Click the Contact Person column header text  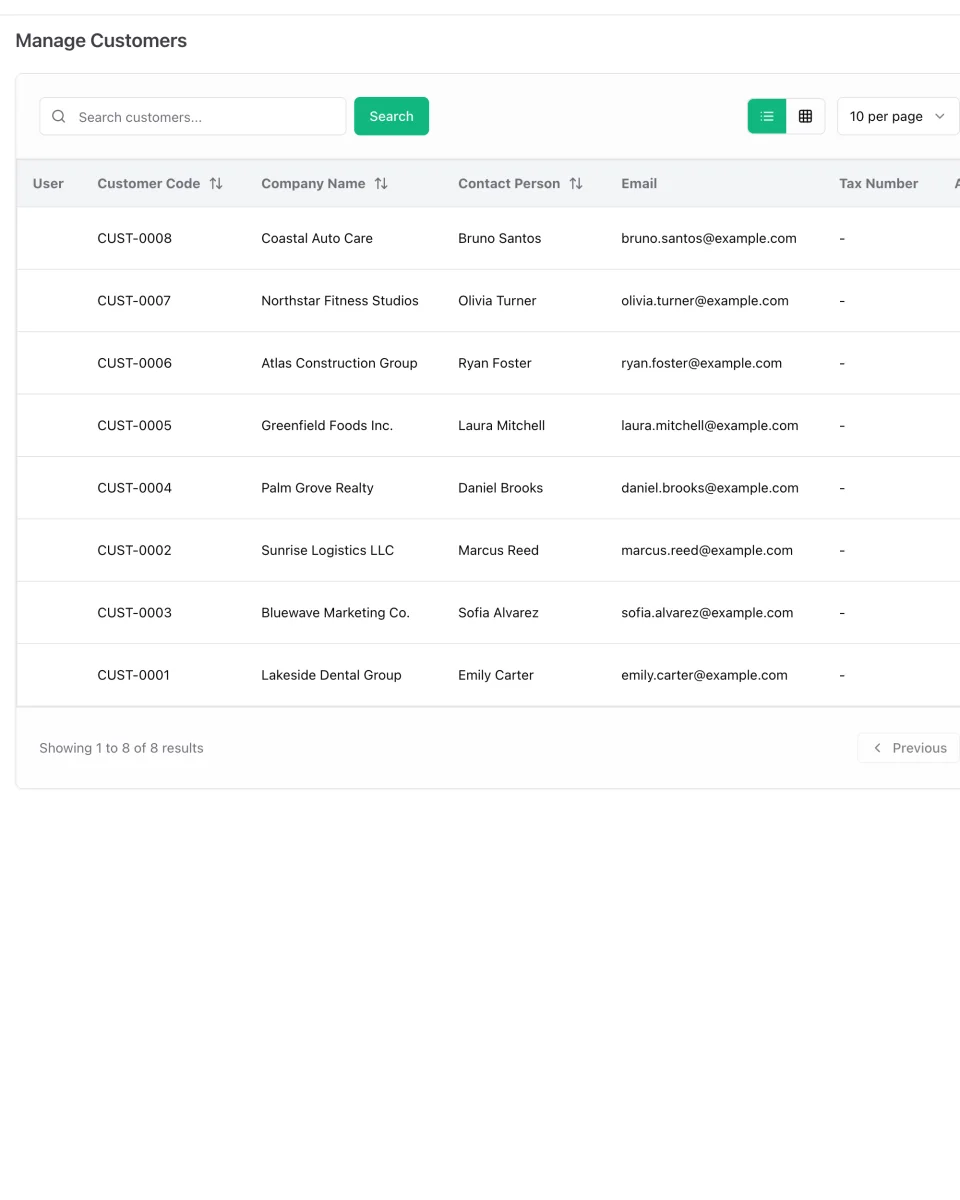point(509,184)
